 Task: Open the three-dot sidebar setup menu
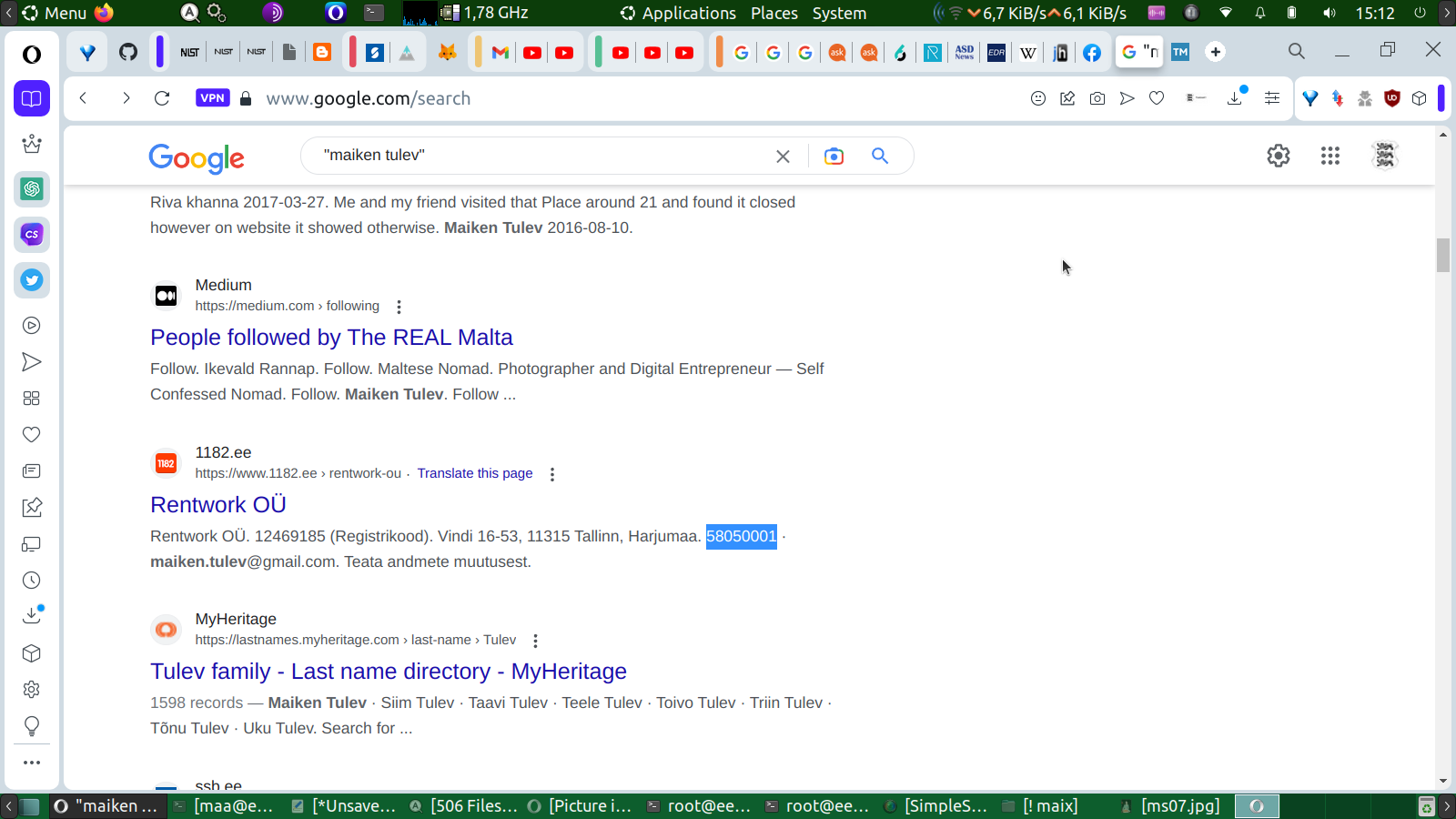click(32, 763)
